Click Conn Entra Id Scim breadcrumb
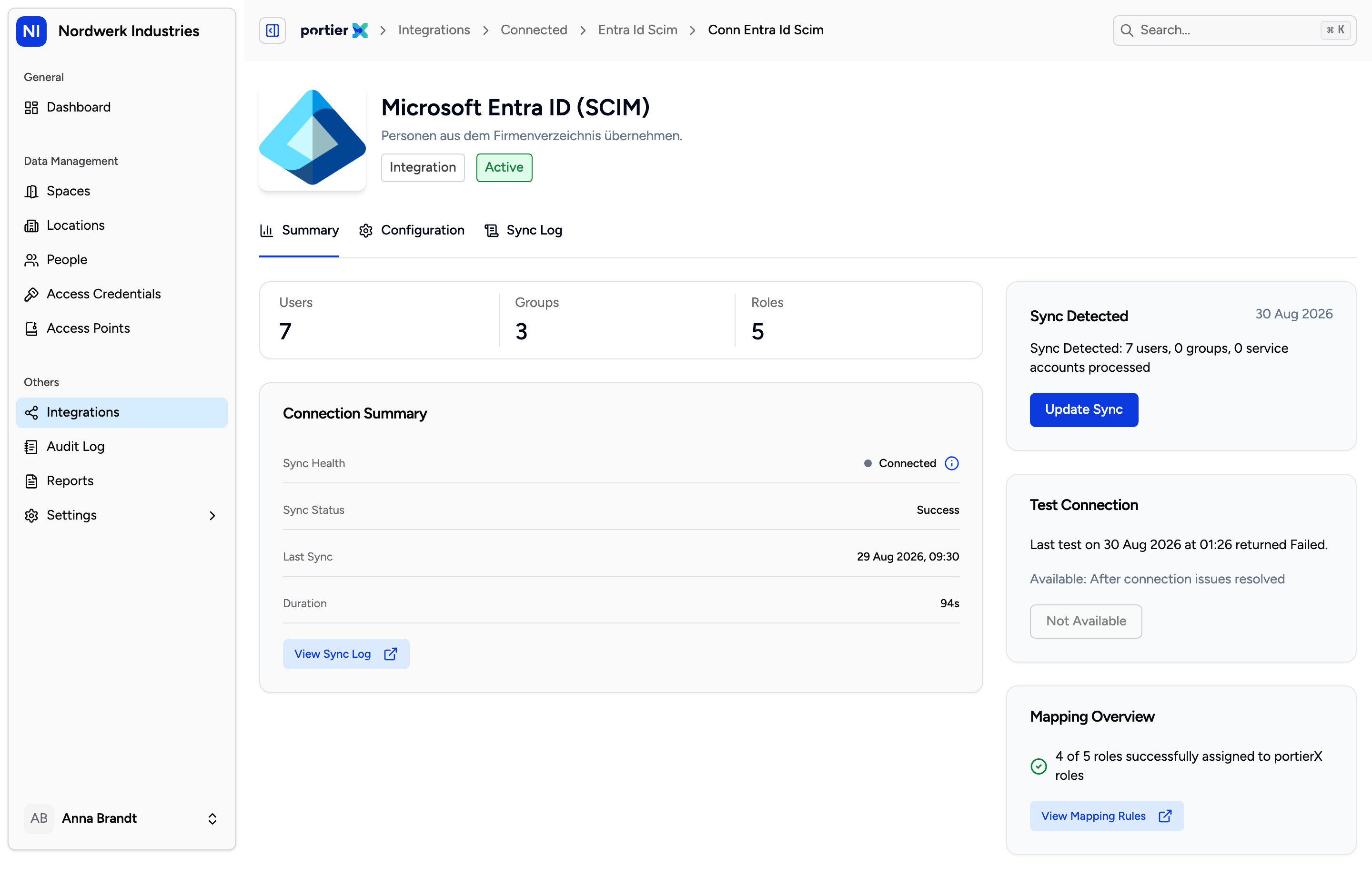Image resolution: width=1372 pixels, height=878 pixels. coord(765,30)
